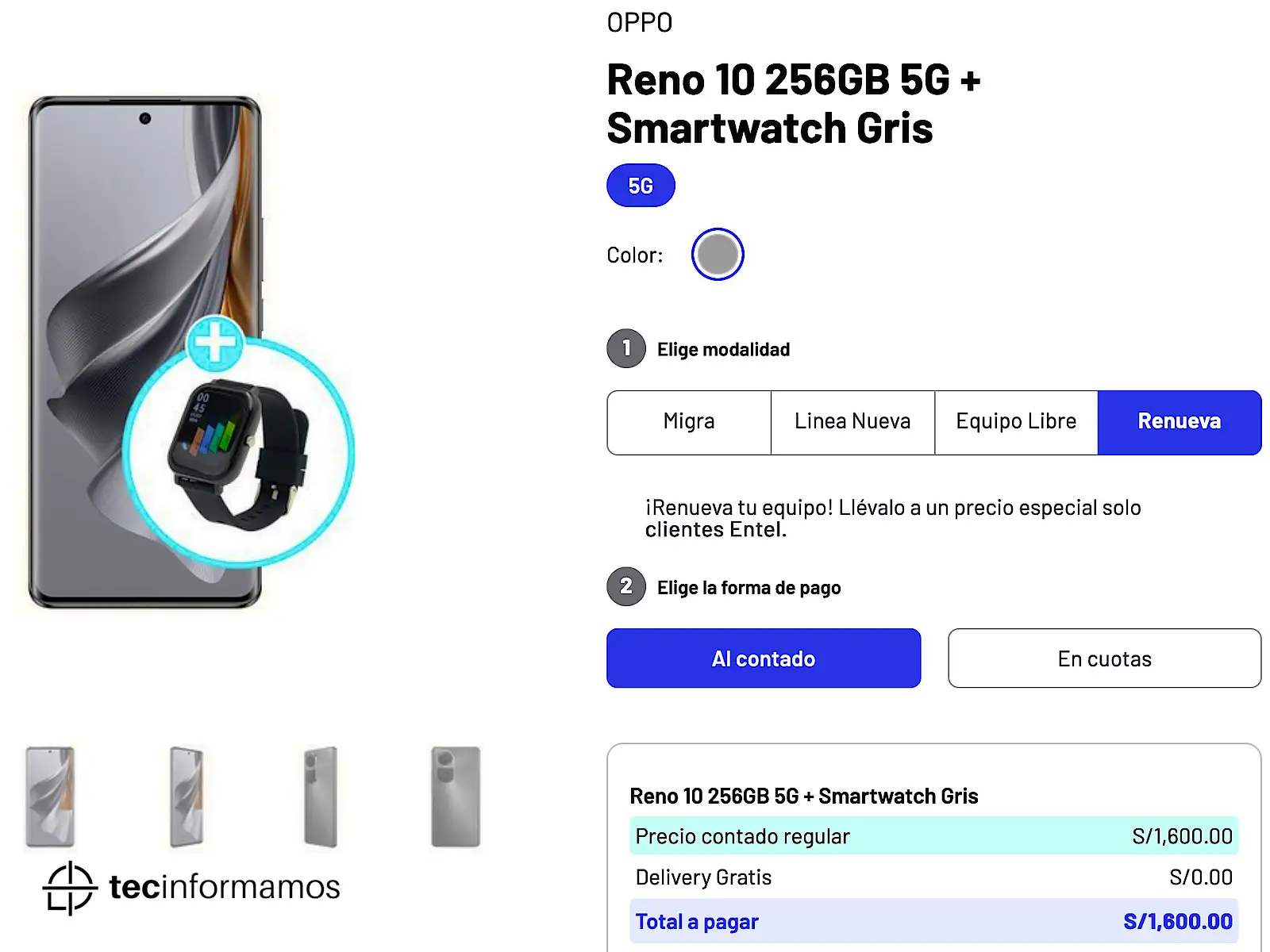Viewport: 1270px width, 952px height.
Task: Click the 5G badge under the title
Action: click(x=641, y=186)
